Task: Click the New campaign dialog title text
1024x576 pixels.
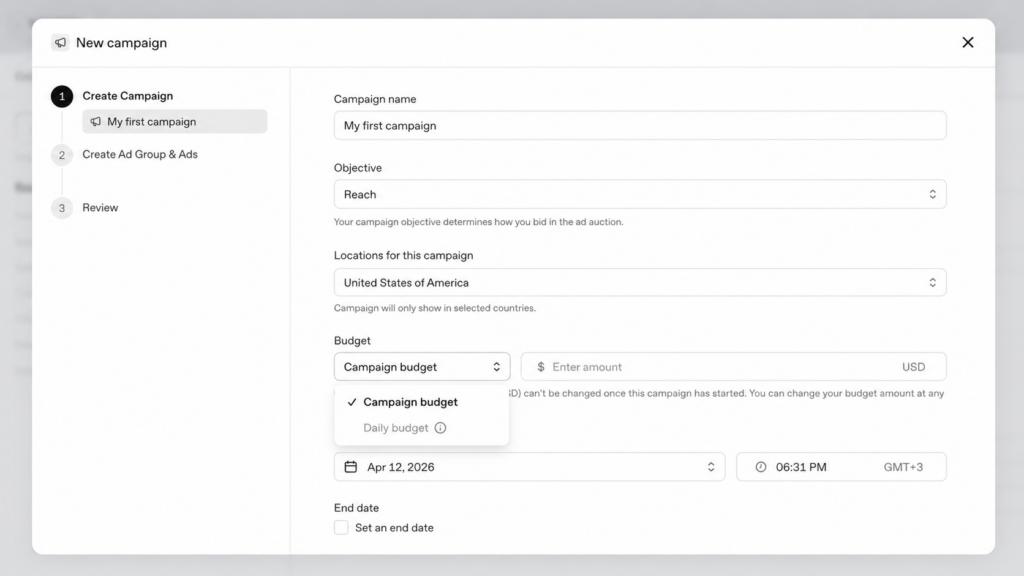Action: point(121,42)
